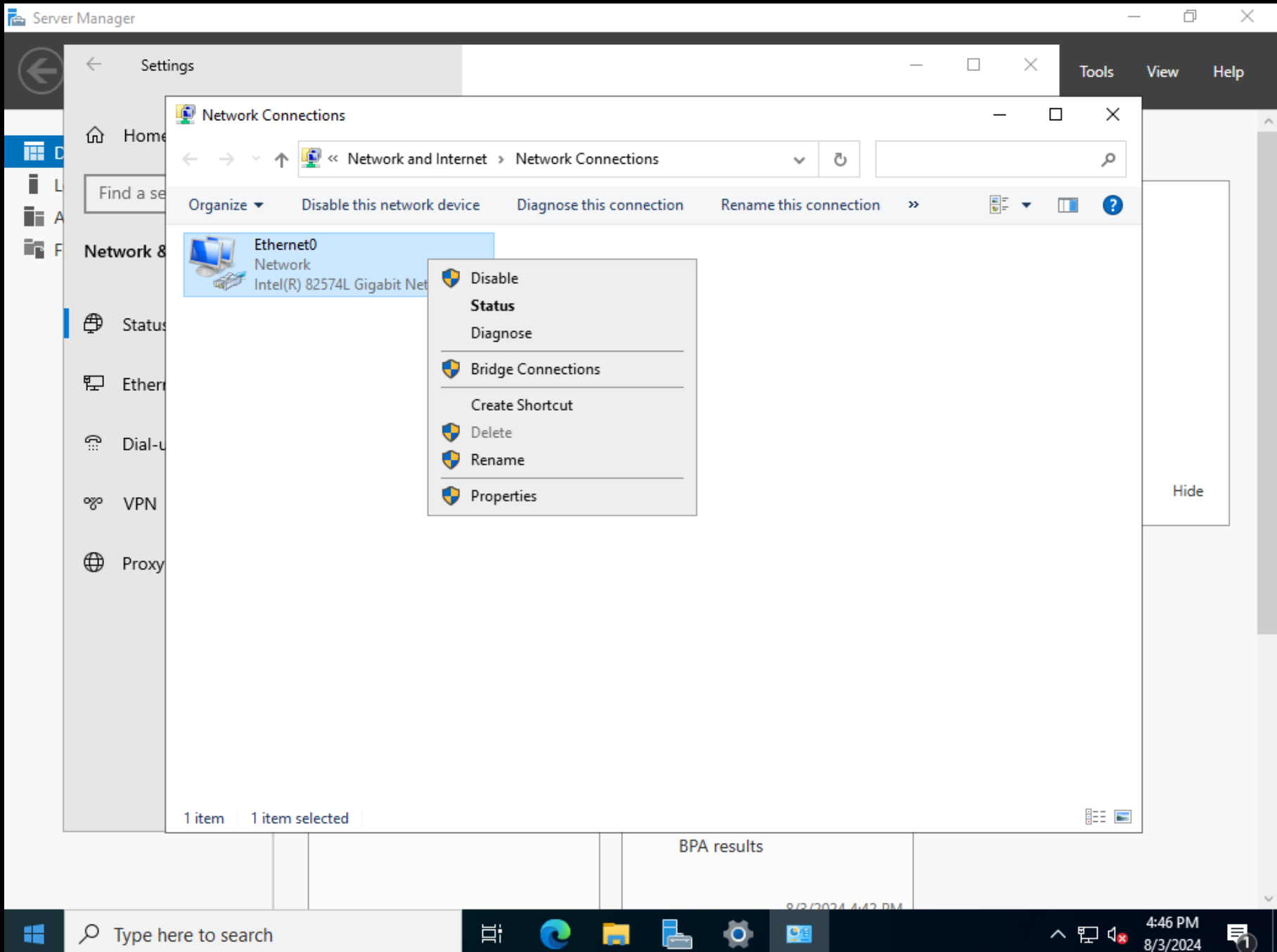The image size is (1277, 952).
Task: Open File Explorer from taskbar
Action: pyautogui.click(x=616, y=934)
